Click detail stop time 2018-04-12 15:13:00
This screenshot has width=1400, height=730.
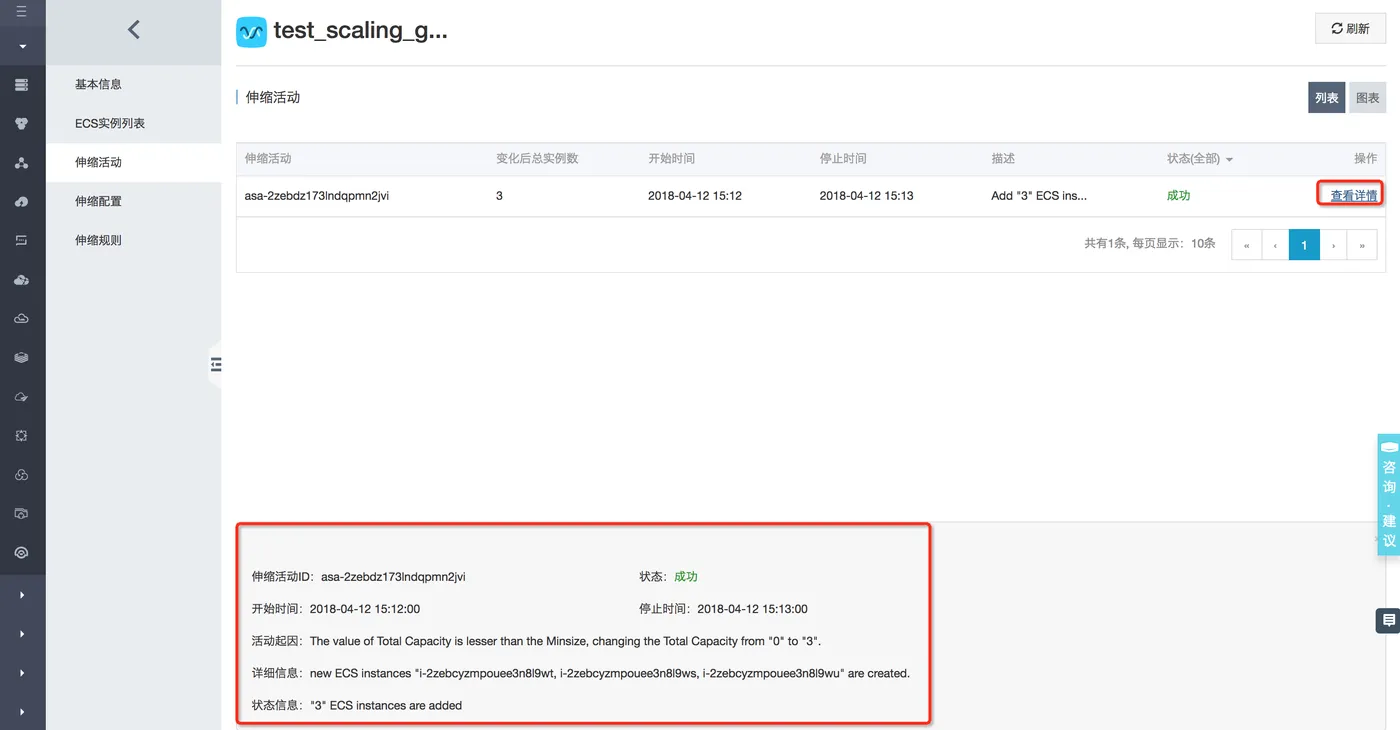pyautogui.click(x=752, y=609)
